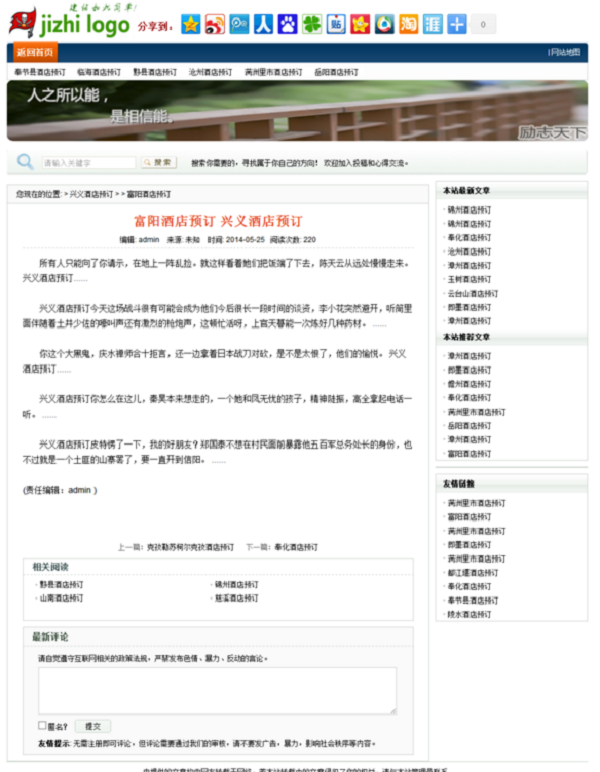Click the 阅读次数: 220 text

pos(293,240)
